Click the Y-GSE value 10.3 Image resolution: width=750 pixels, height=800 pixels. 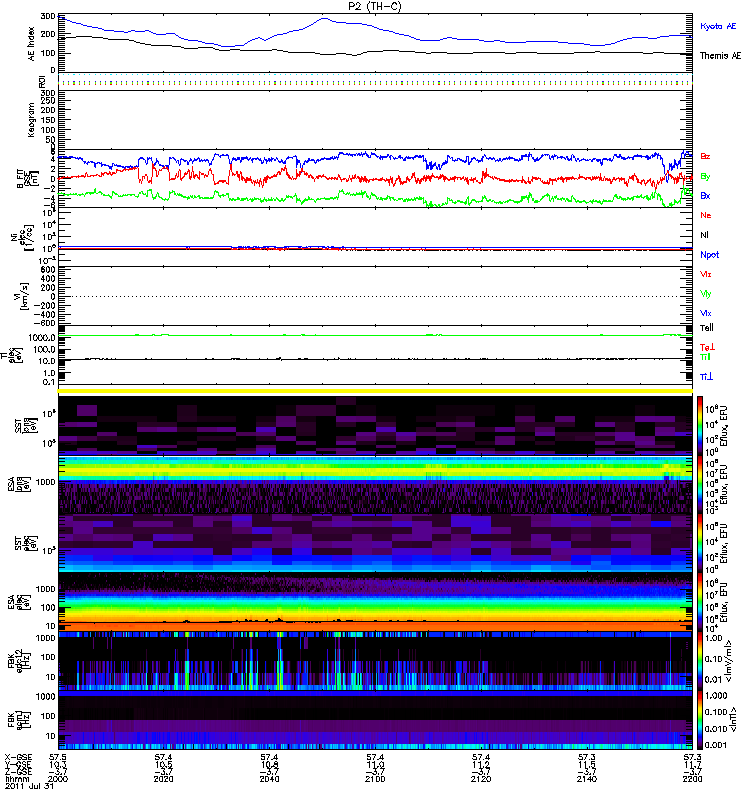point(58,765)
